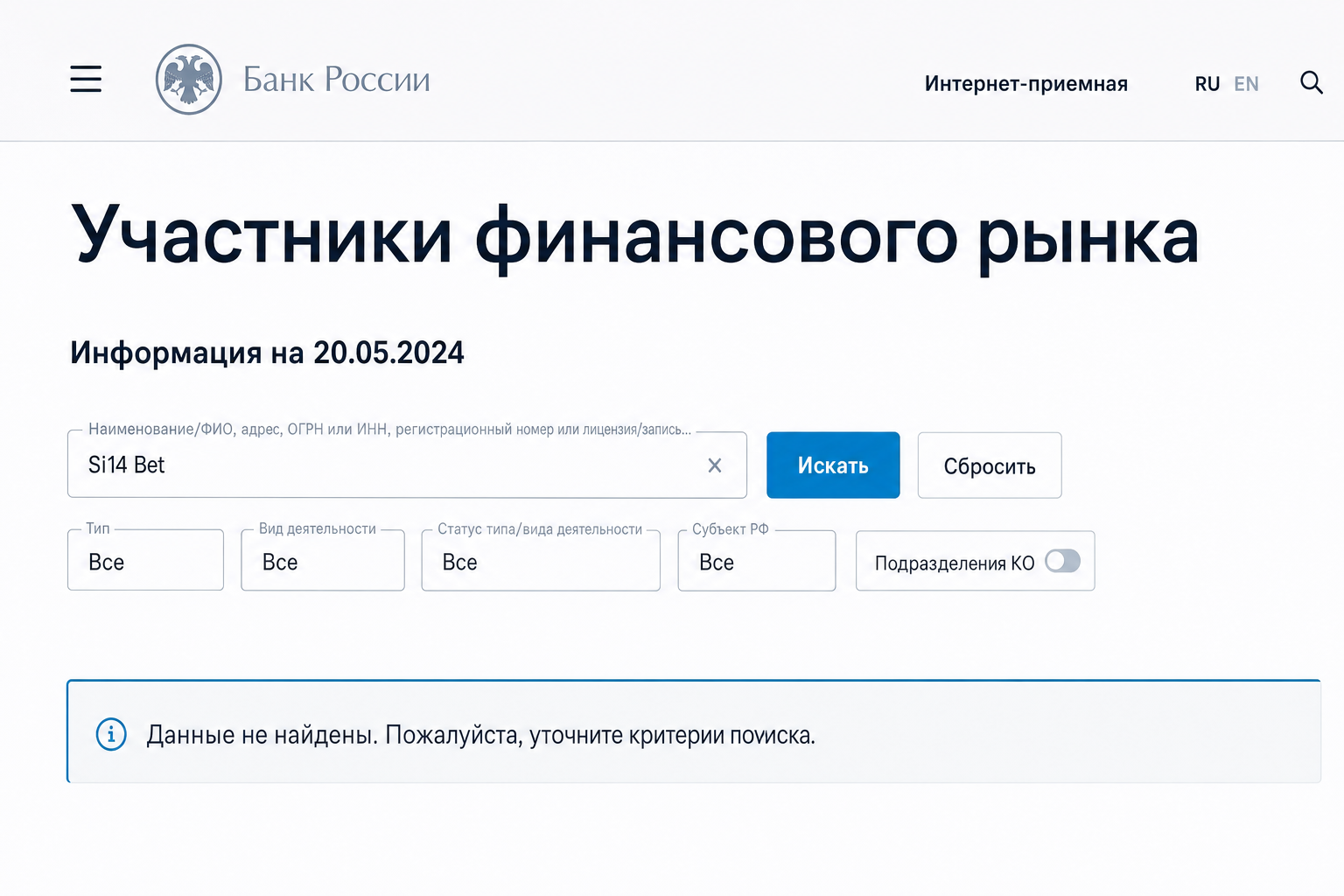Click the Подразделения КО label
1344x896 pixels.
tap(955, 563)
